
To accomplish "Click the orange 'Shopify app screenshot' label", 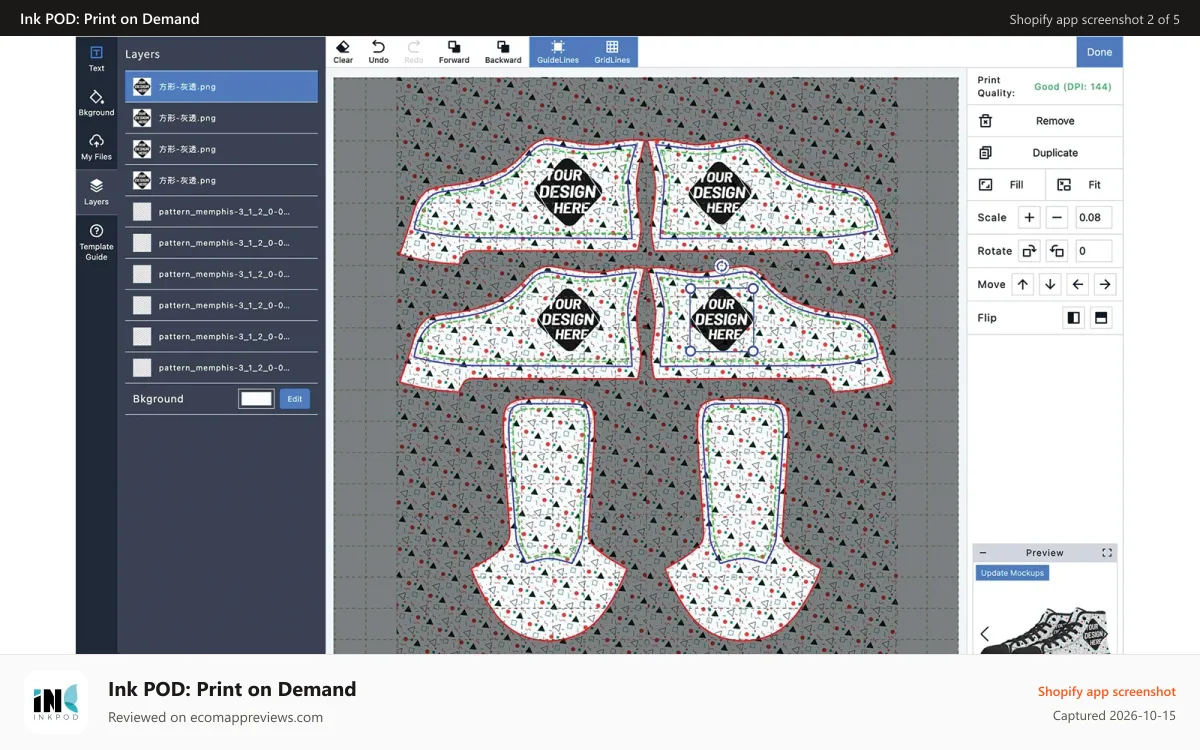I will [1107, 692].
